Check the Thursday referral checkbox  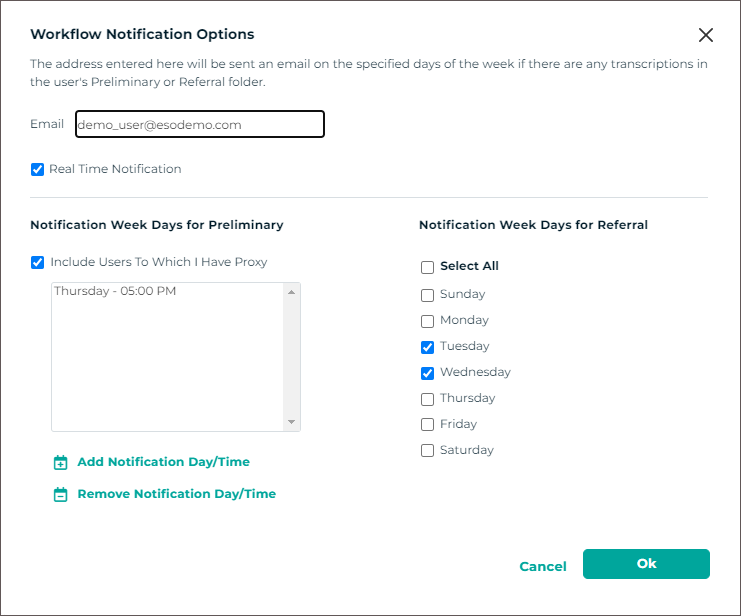pos(428,399)
